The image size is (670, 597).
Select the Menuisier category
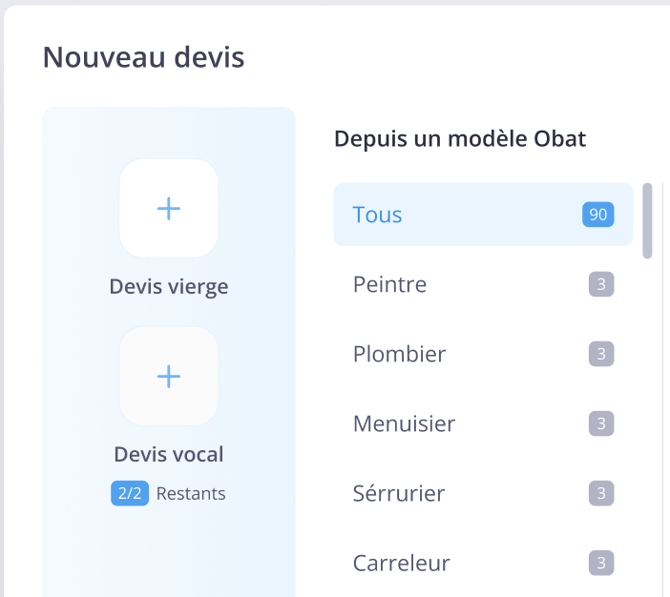[x=404, y=424]
